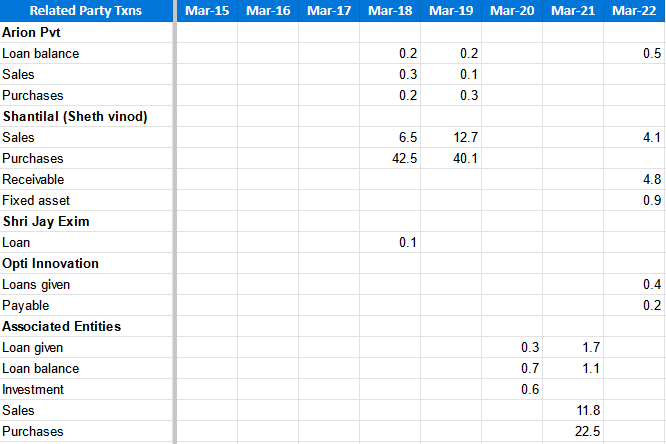Select the Shantilal (Sheth vinod) heading cell

[75, 116]
